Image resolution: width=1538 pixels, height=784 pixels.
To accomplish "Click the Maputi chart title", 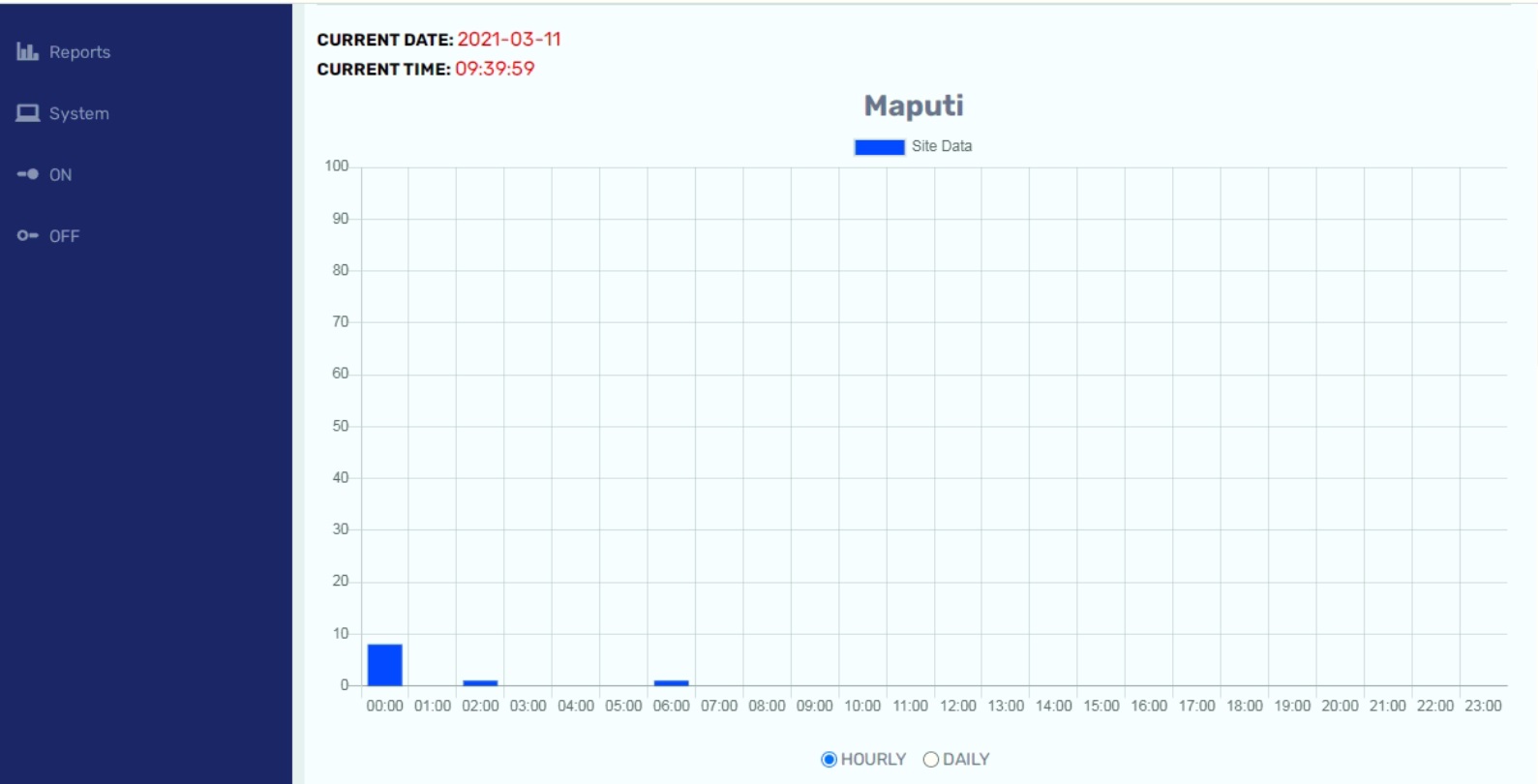I will (x=913, y=106).
